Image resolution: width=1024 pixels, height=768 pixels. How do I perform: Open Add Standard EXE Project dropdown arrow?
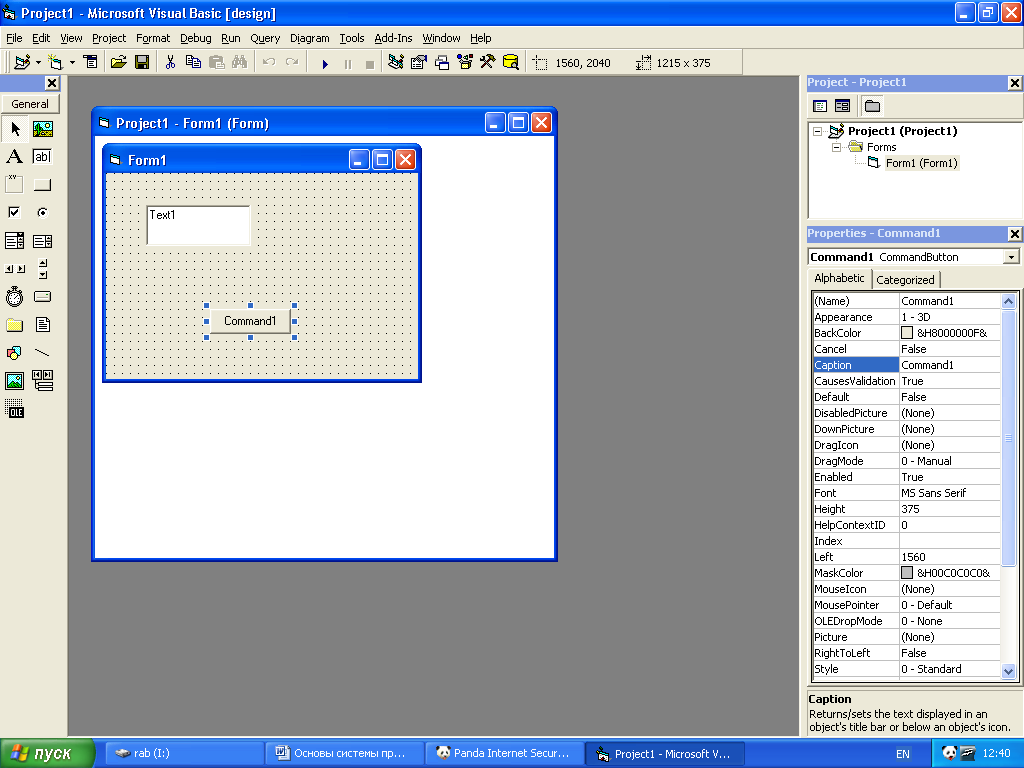tap(39, 63)
